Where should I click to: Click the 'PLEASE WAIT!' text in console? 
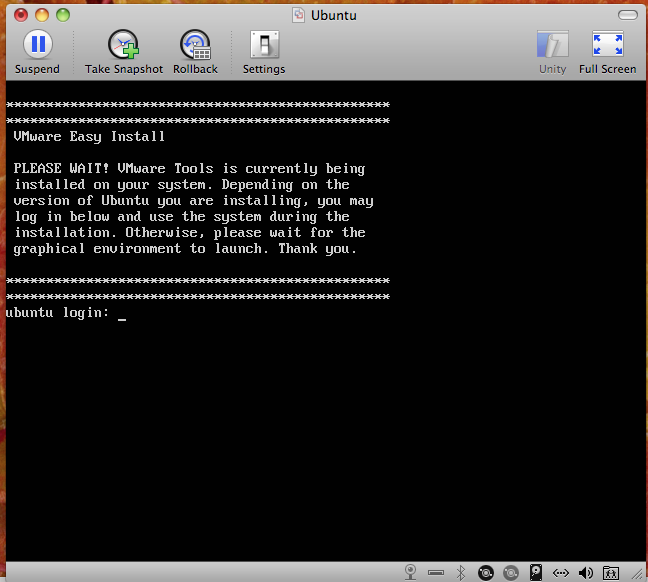coord(61,168)
